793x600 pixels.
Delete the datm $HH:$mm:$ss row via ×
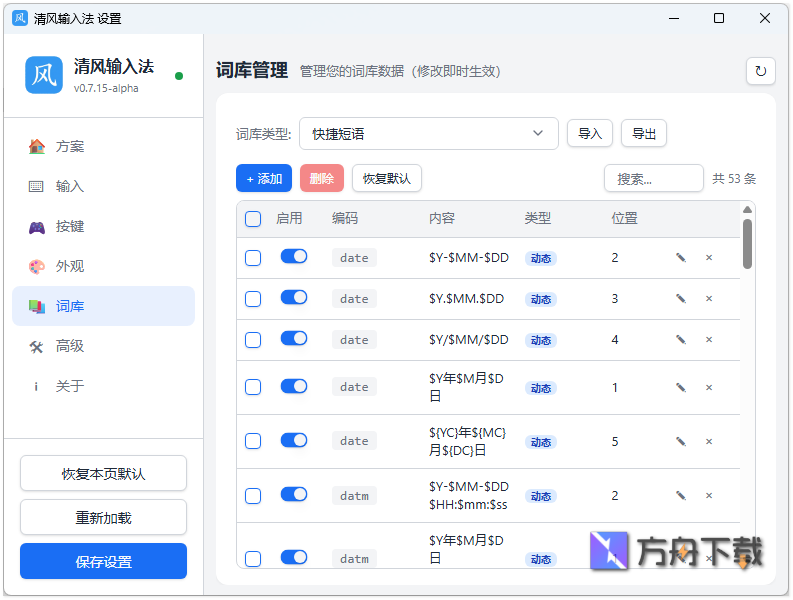pos(709,496)
